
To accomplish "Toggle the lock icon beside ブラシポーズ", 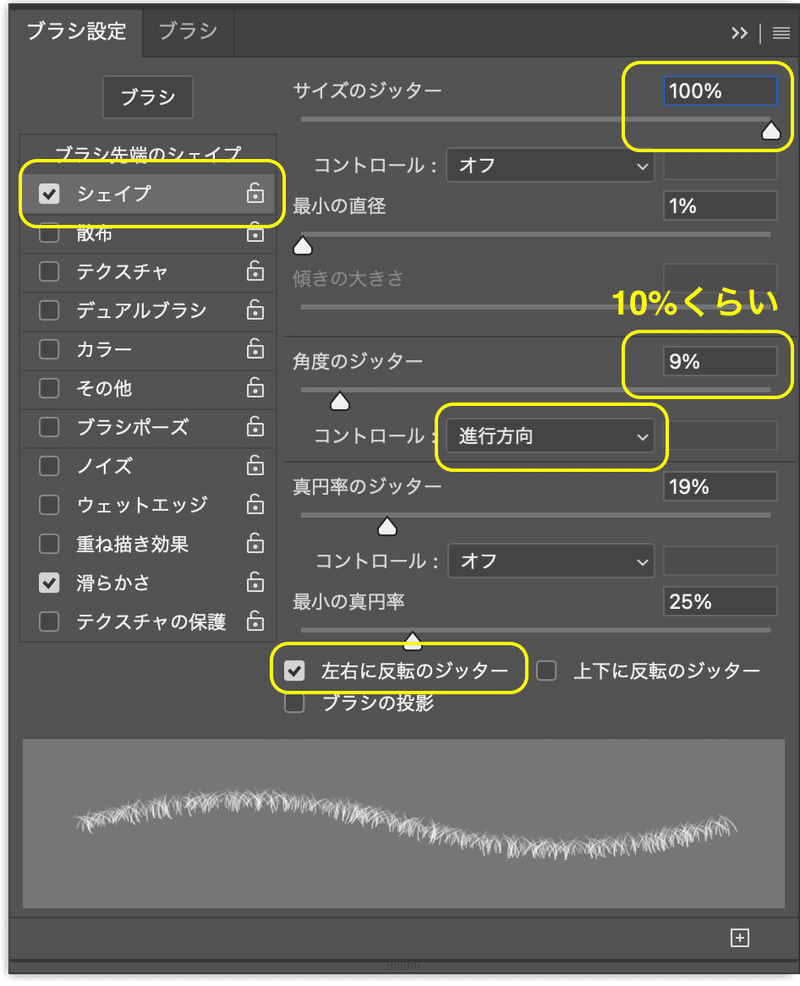I will (x=255, y=427).
